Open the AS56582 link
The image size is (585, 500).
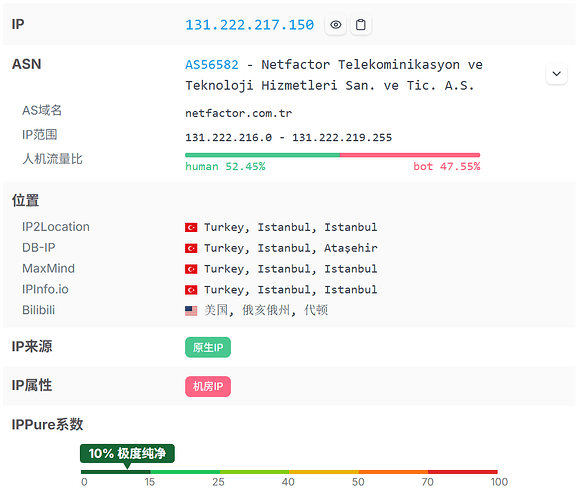212,65
